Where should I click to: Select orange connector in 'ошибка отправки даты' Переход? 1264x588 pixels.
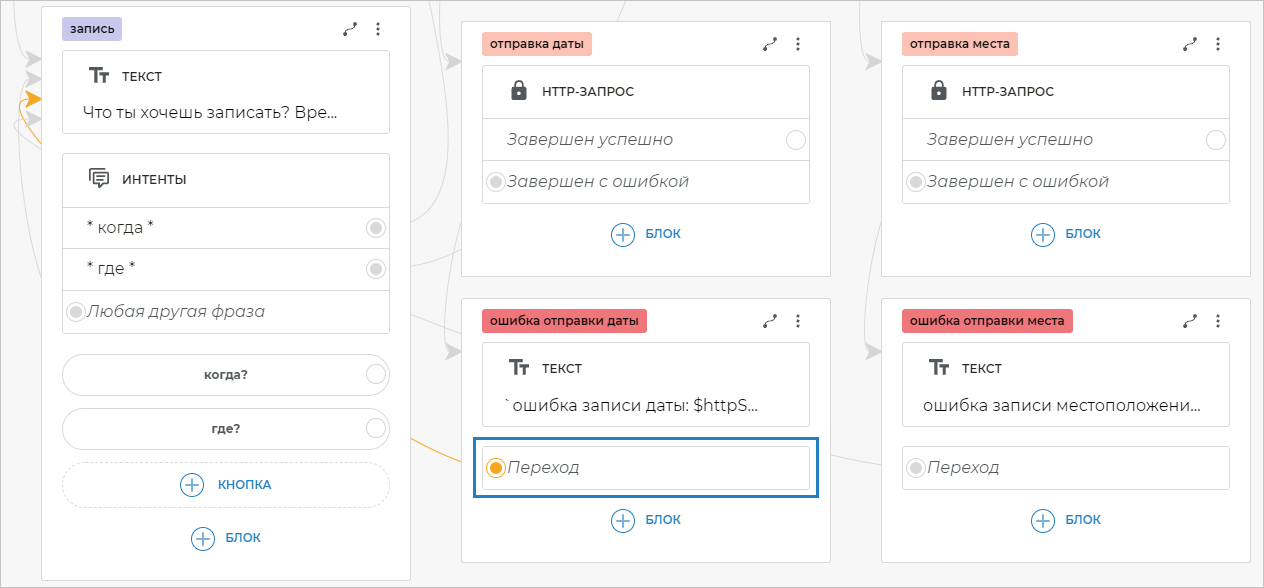(495, 467)
